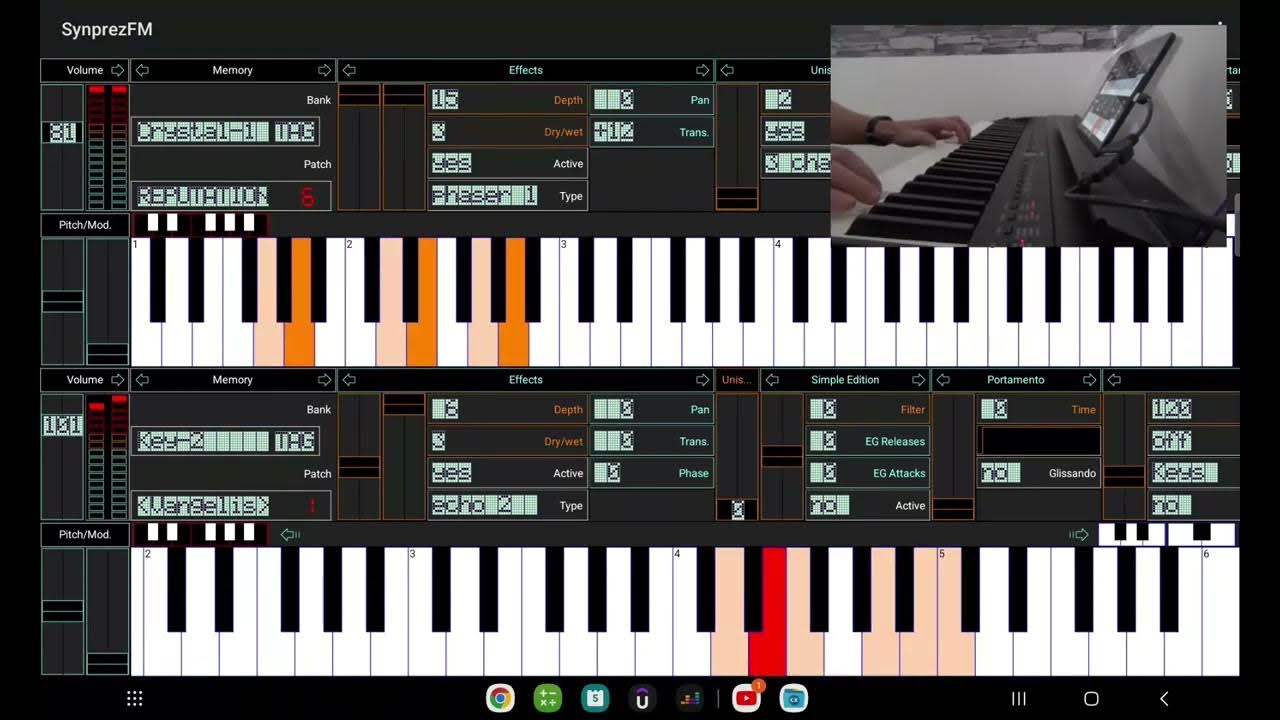
Task: Click the right arrow of Portamento panel
Action: (x=1089, y=380)
